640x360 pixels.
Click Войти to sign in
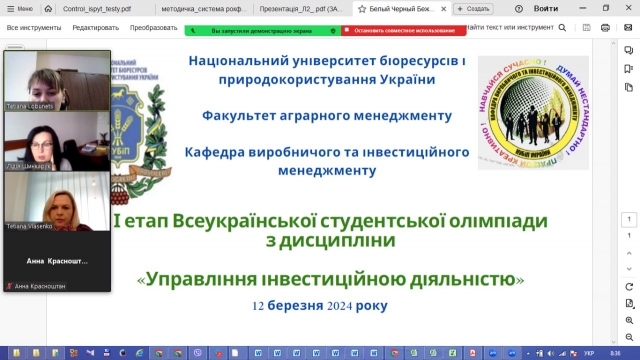tap(546, 9)
